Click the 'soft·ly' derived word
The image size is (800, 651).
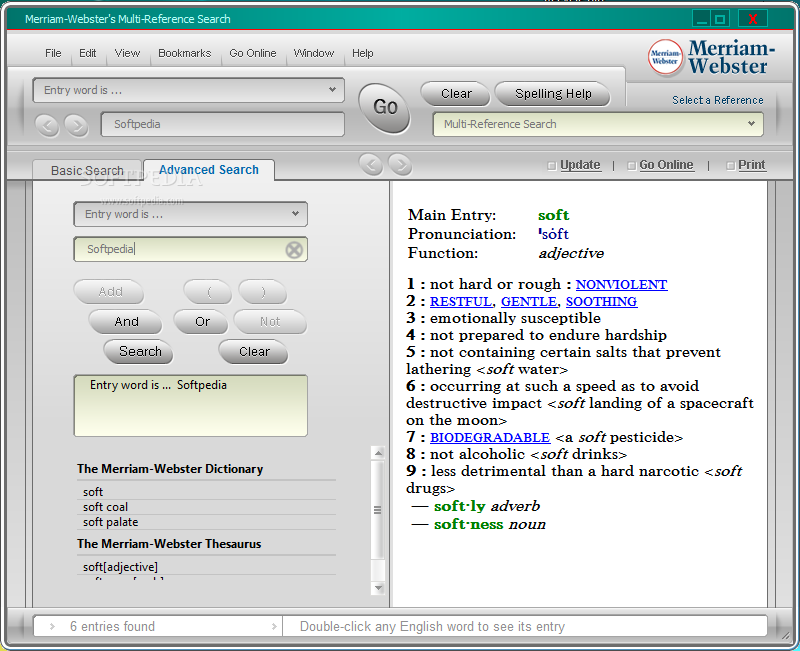point(460,506)
